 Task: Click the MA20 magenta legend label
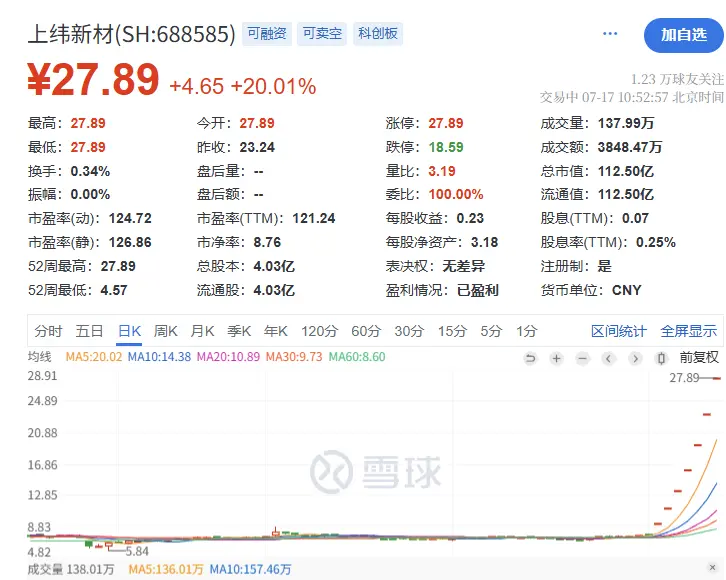pyautogui.click(x=226, y=357)
